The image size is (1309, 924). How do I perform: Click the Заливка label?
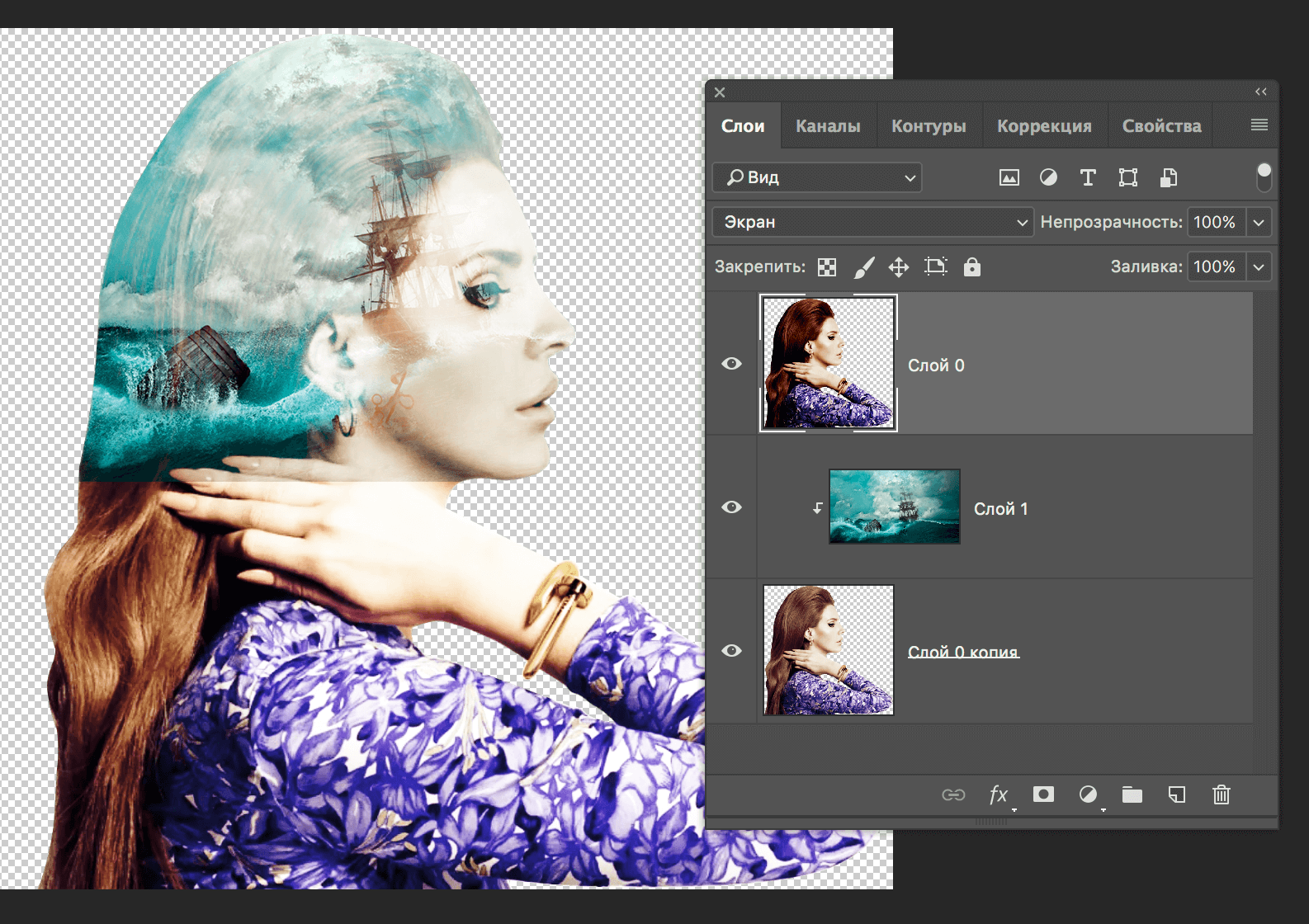point(1146,266)
